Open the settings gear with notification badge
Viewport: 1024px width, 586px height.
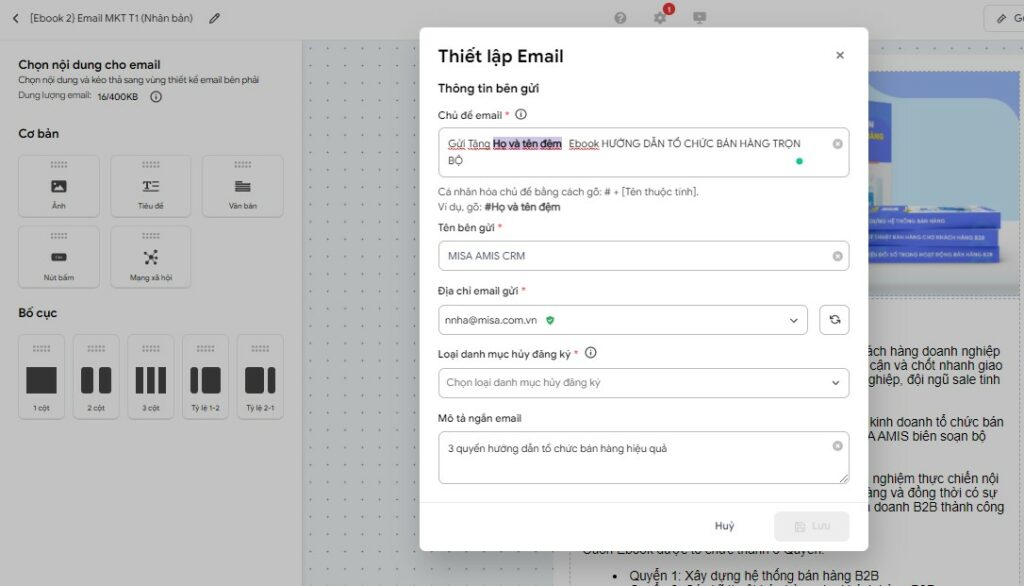point(660,17)
